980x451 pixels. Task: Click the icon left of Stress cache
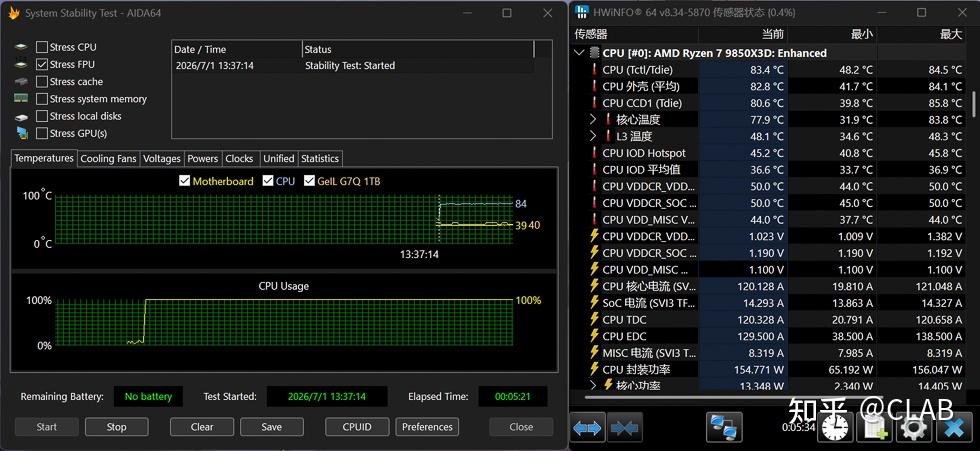point(22,82)
